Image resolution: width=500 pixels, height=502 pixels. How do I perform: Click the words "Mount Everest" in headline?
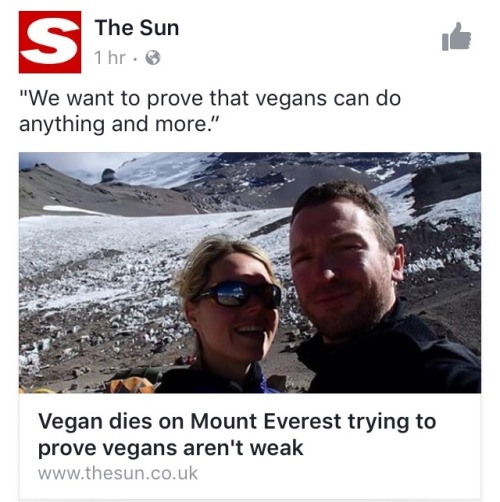[x=266, y=421]
